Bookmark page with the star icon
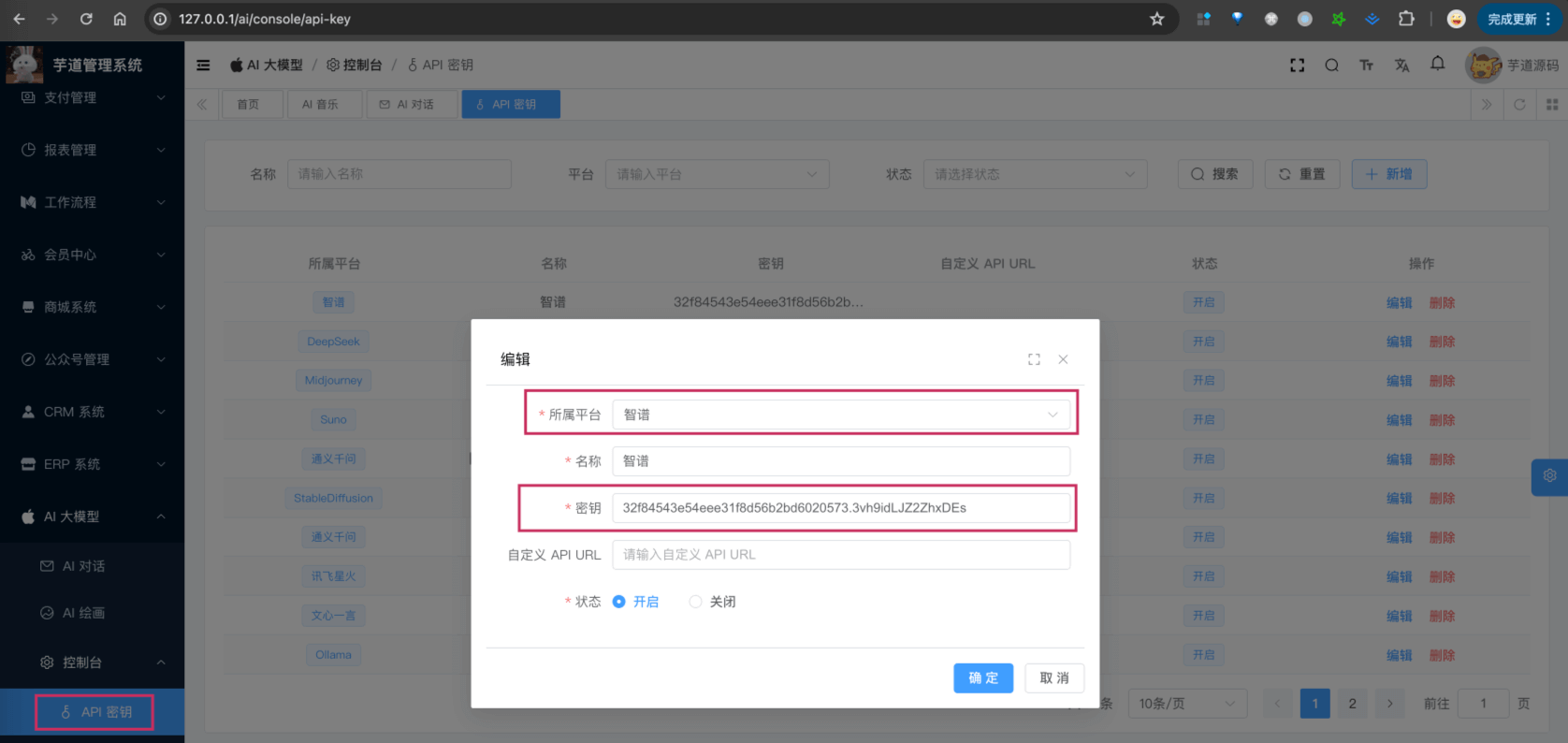 tap(1157, 19)
